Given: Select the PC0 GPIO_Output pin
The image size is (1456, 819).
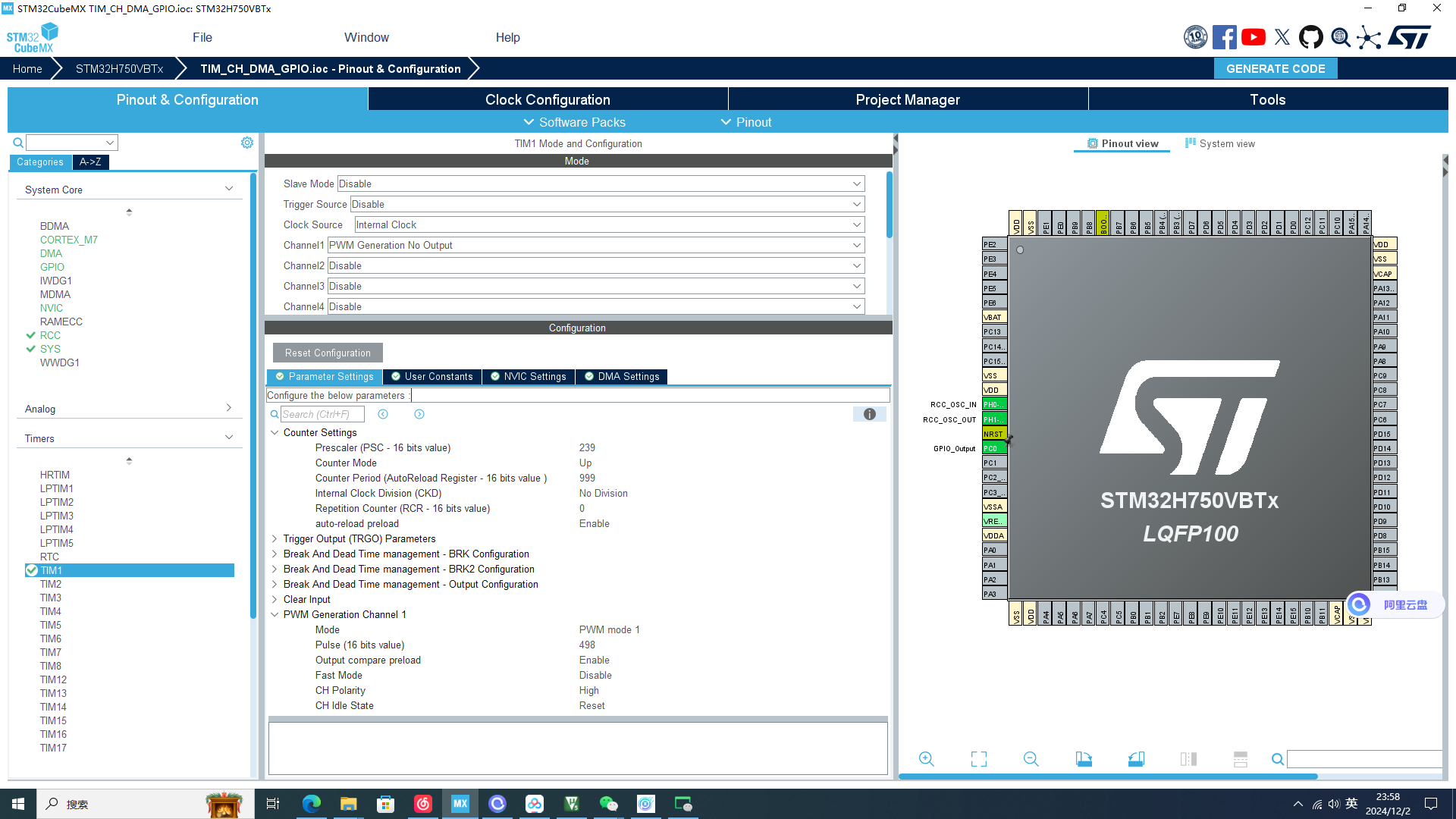Looking at the screenshot, I should [x=994, y=448].
